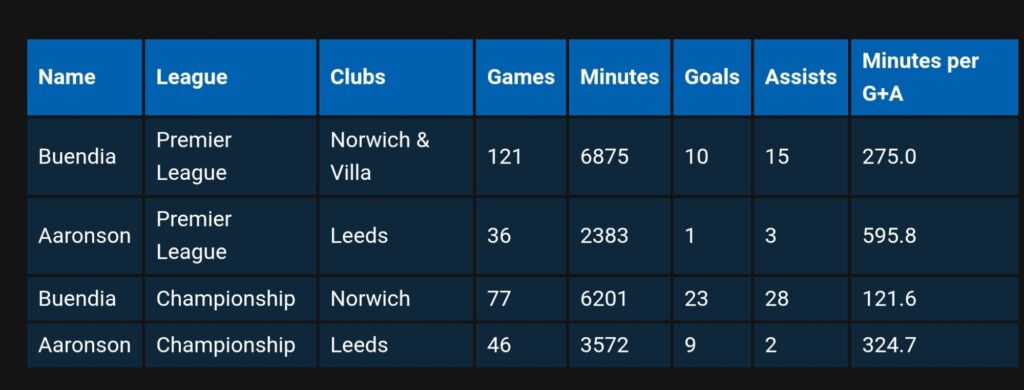Viewport: 1024px width, 390px height.
Task: Select the Goals column header
Action: click(x=712, y=77)
